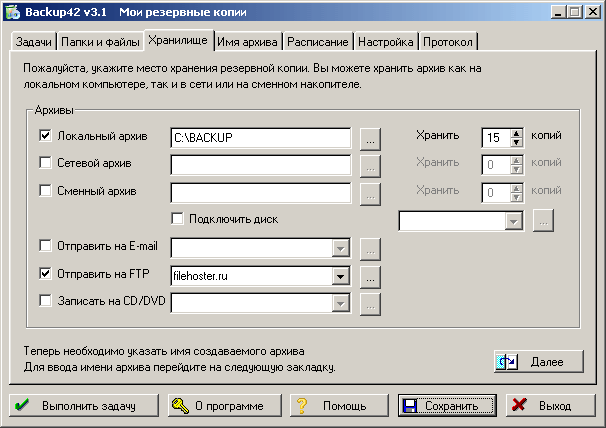Click the floppy disk Сохранить icon
Screen dimensions: 606x428
[409, 406]
